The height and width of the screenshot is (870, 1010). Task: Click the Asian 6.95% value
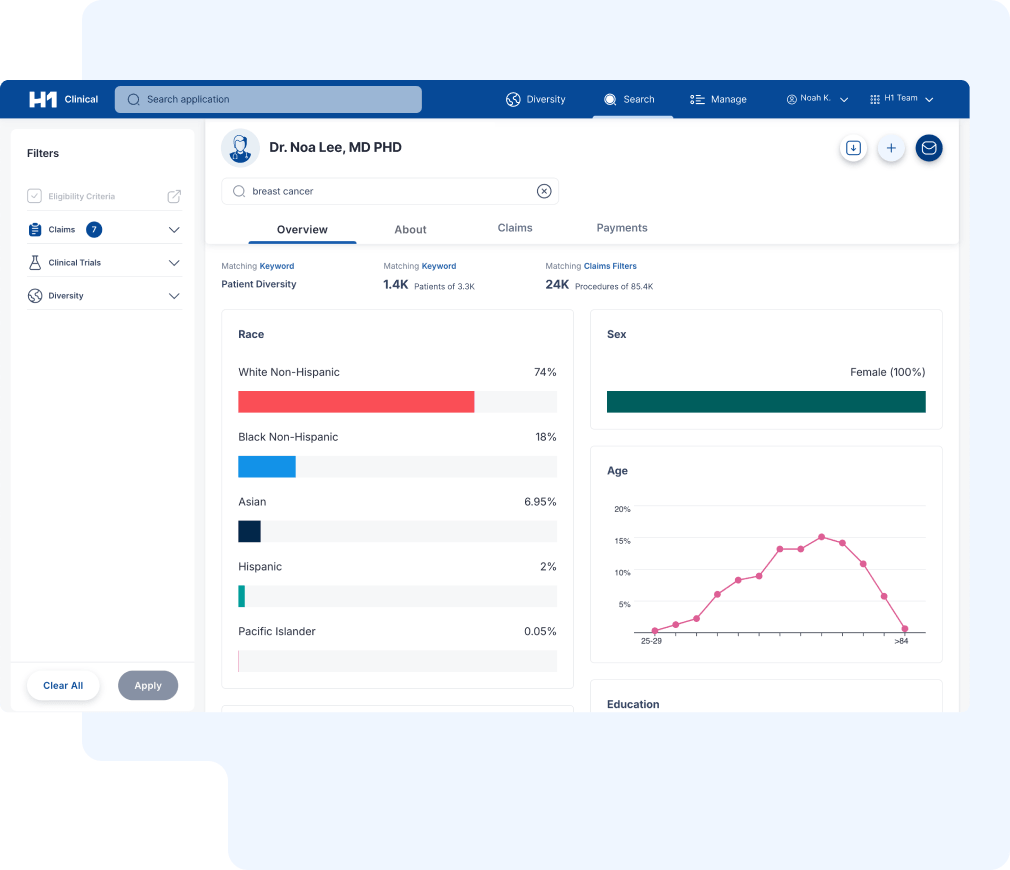[x=540, y=502]
